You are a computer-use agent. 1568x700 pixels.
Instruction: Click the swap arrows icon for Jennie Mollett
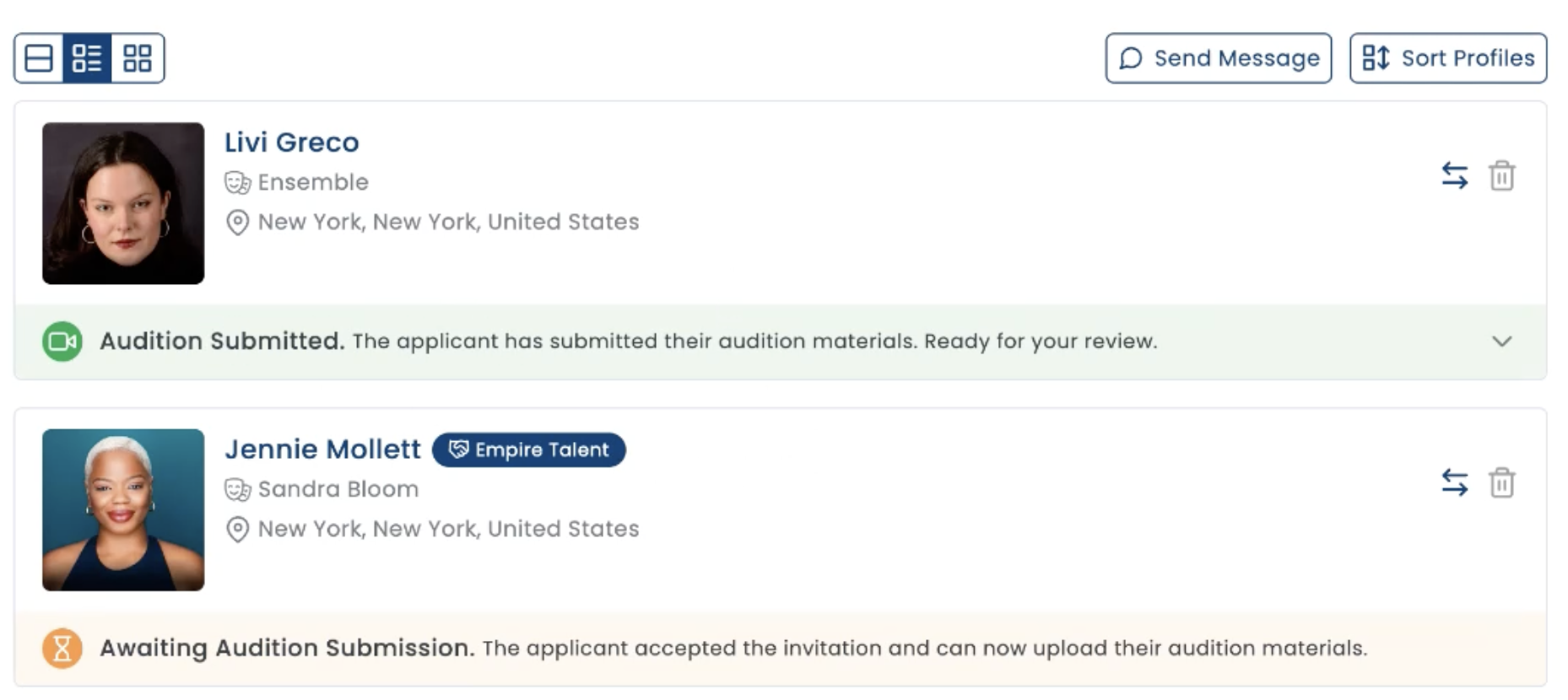point(1455,482)
